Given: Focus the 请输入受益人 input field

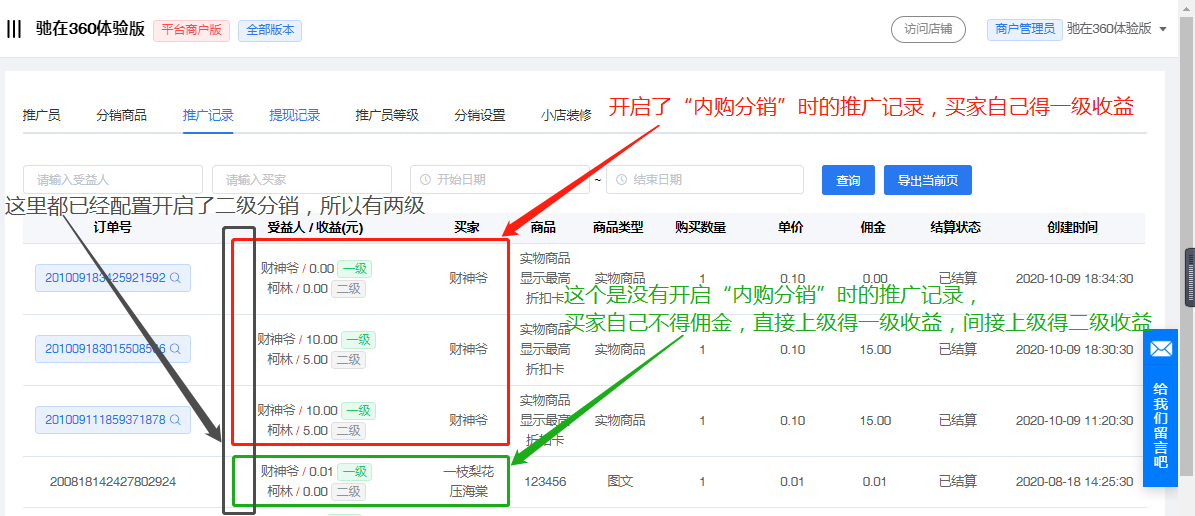Looking at the screenshot, I should 113,180.
